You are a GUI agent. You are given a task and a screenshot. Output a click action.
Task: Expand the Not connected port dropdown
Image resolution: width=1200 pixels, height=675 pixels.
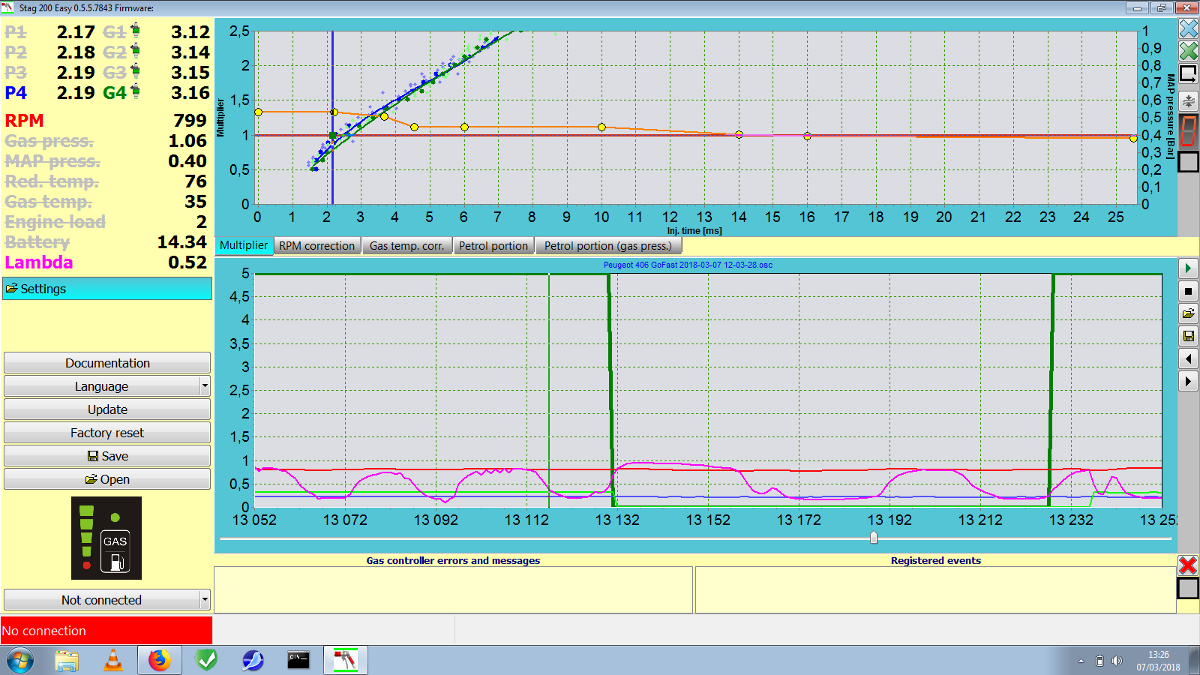[x=204, y=600]
